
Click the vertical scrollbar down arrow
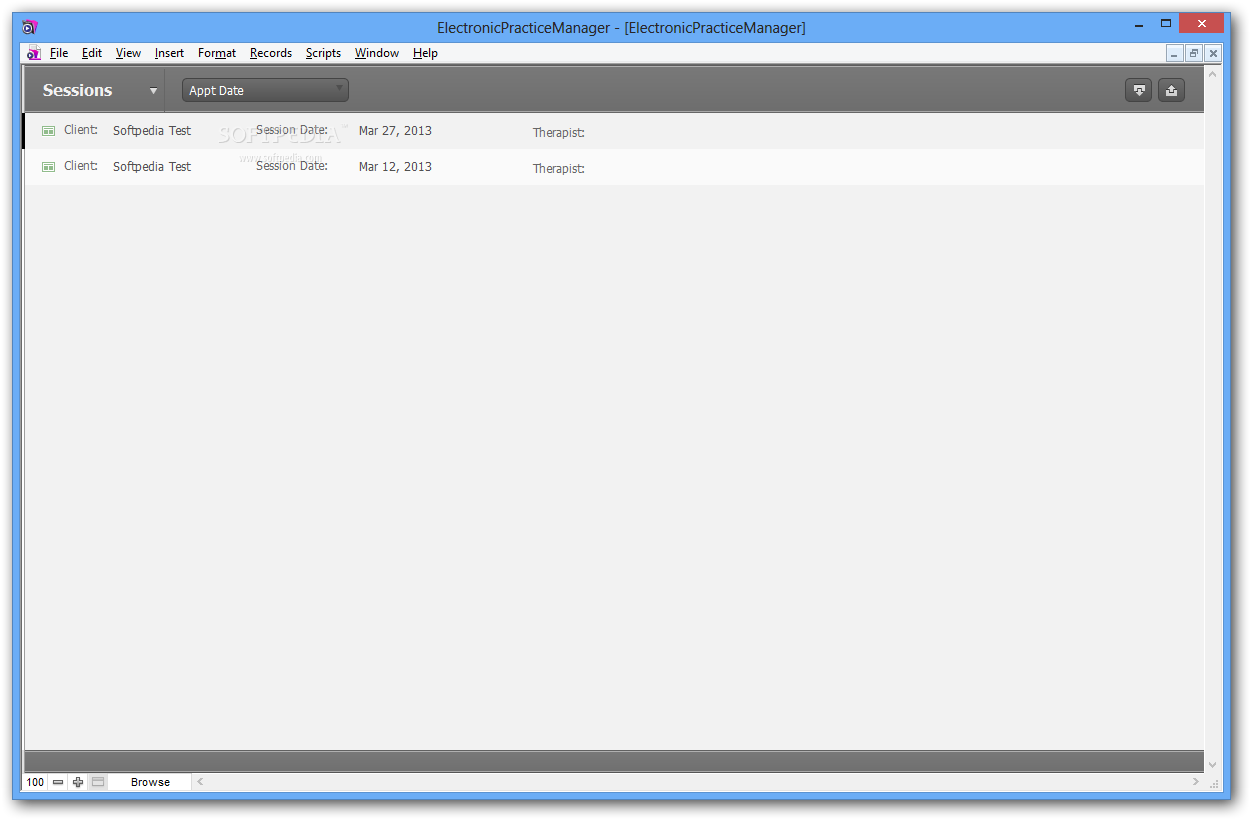click(1213, 765)
